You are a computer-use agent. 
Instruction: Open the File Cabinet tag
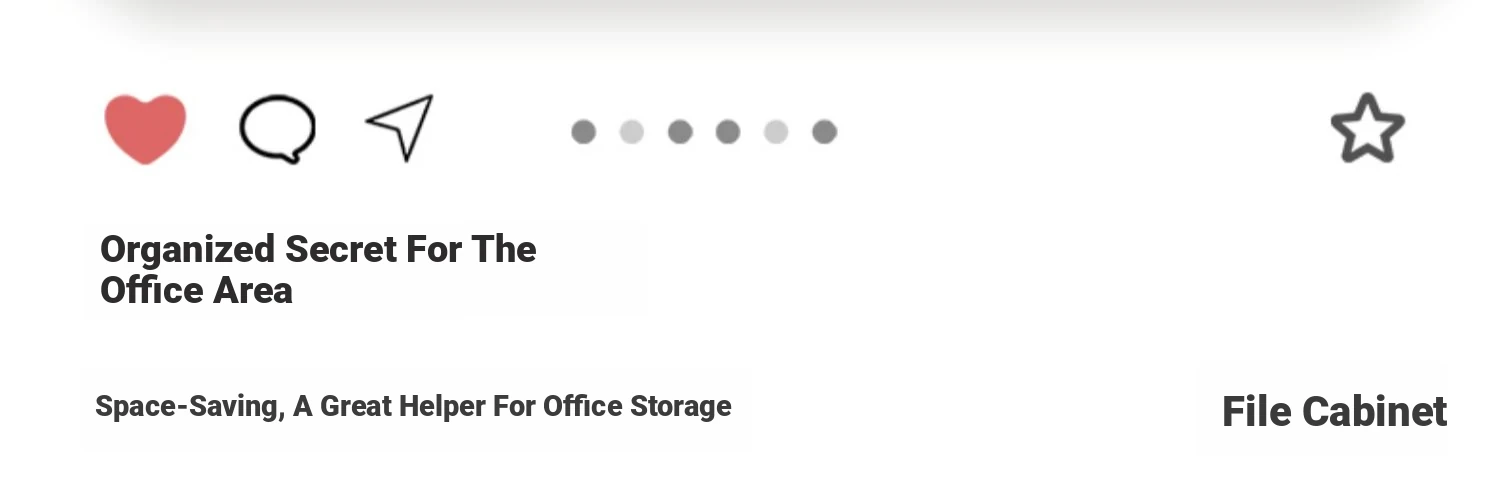(x=1335, y=412)
